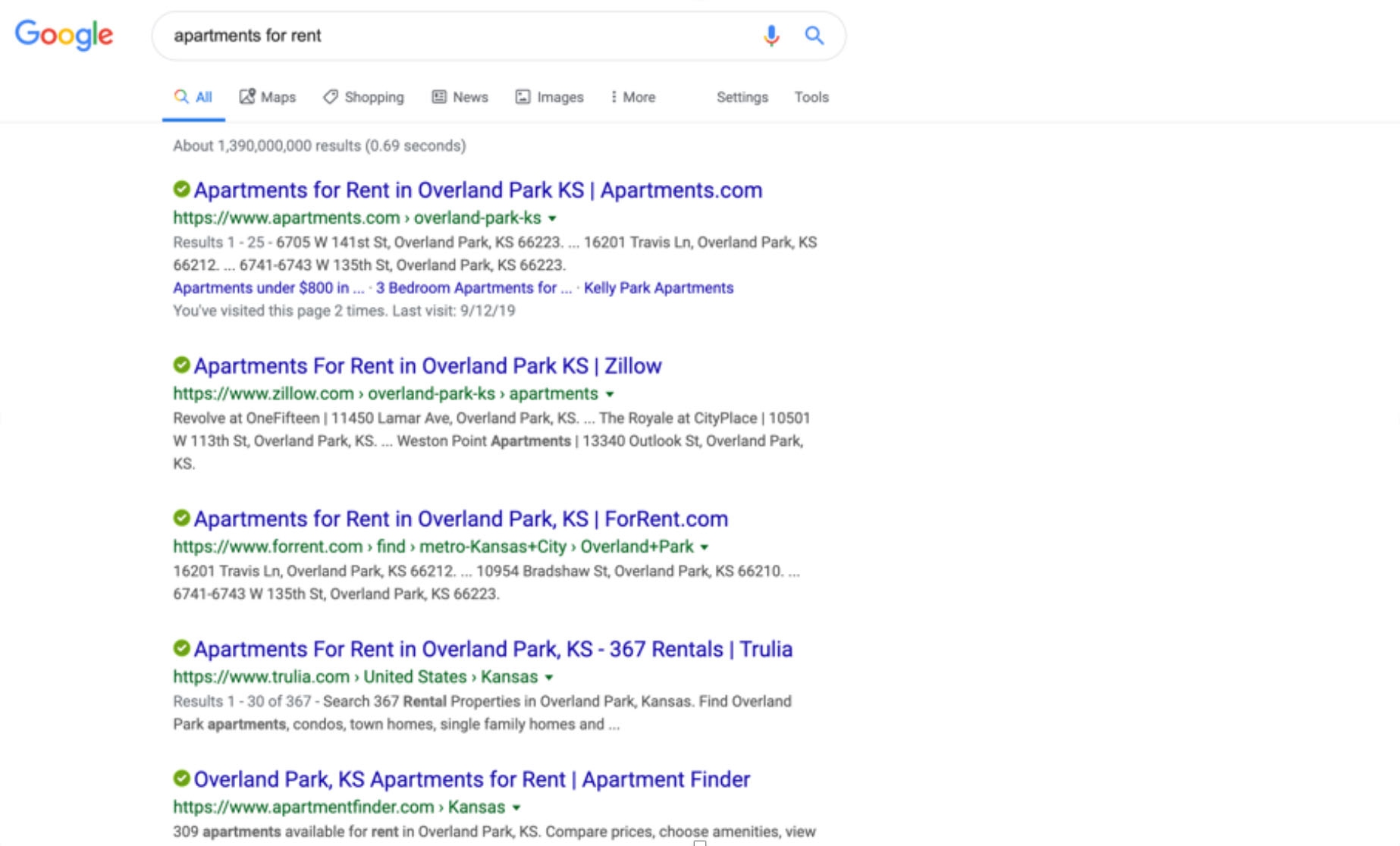Click the https://www.trulia.com URL line
The width and height of the screenshot is (1400, 846).
(x=355, y=678)
